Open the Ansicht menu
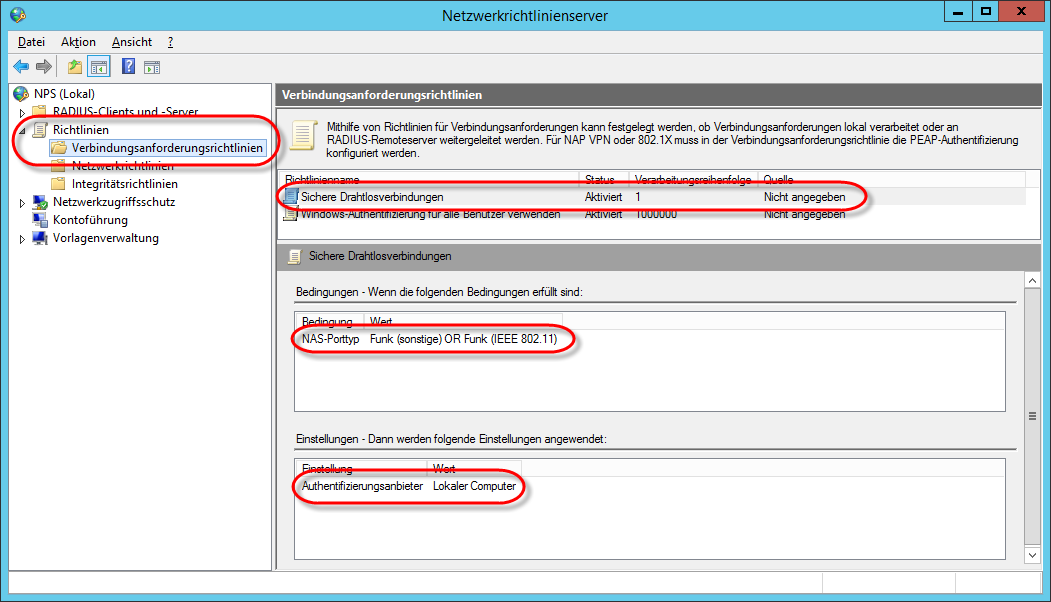The height and width of the screenshot is (602, 1051). 132,42
